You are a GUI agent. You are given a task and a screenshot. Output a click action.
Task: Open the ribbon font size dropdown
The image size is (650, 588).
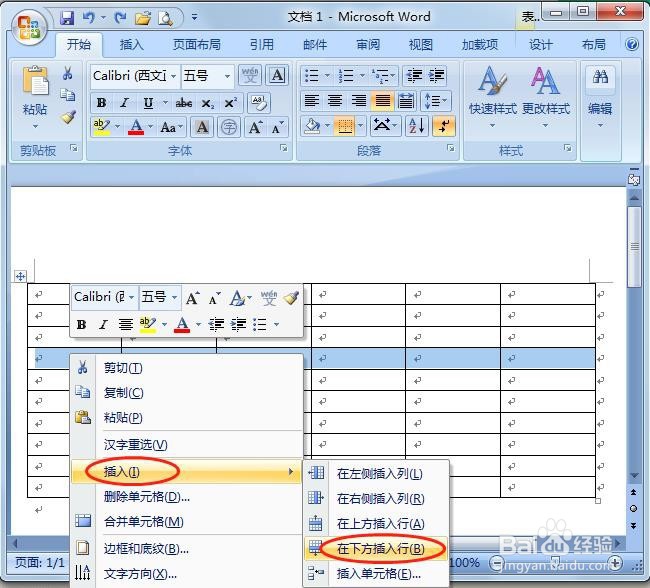227,76
